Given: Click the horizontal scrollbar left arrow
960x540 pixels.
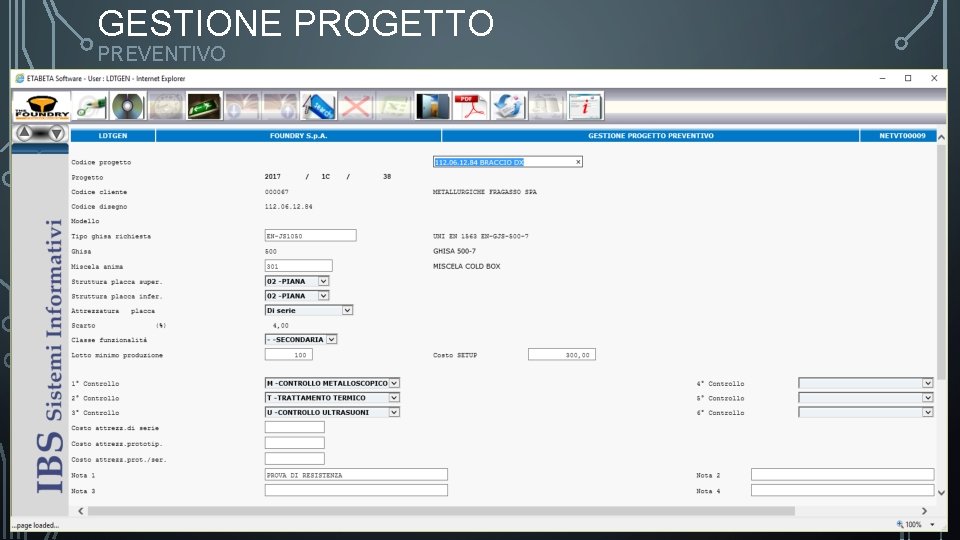Looking at the screenshot, I should click(81, 511).
